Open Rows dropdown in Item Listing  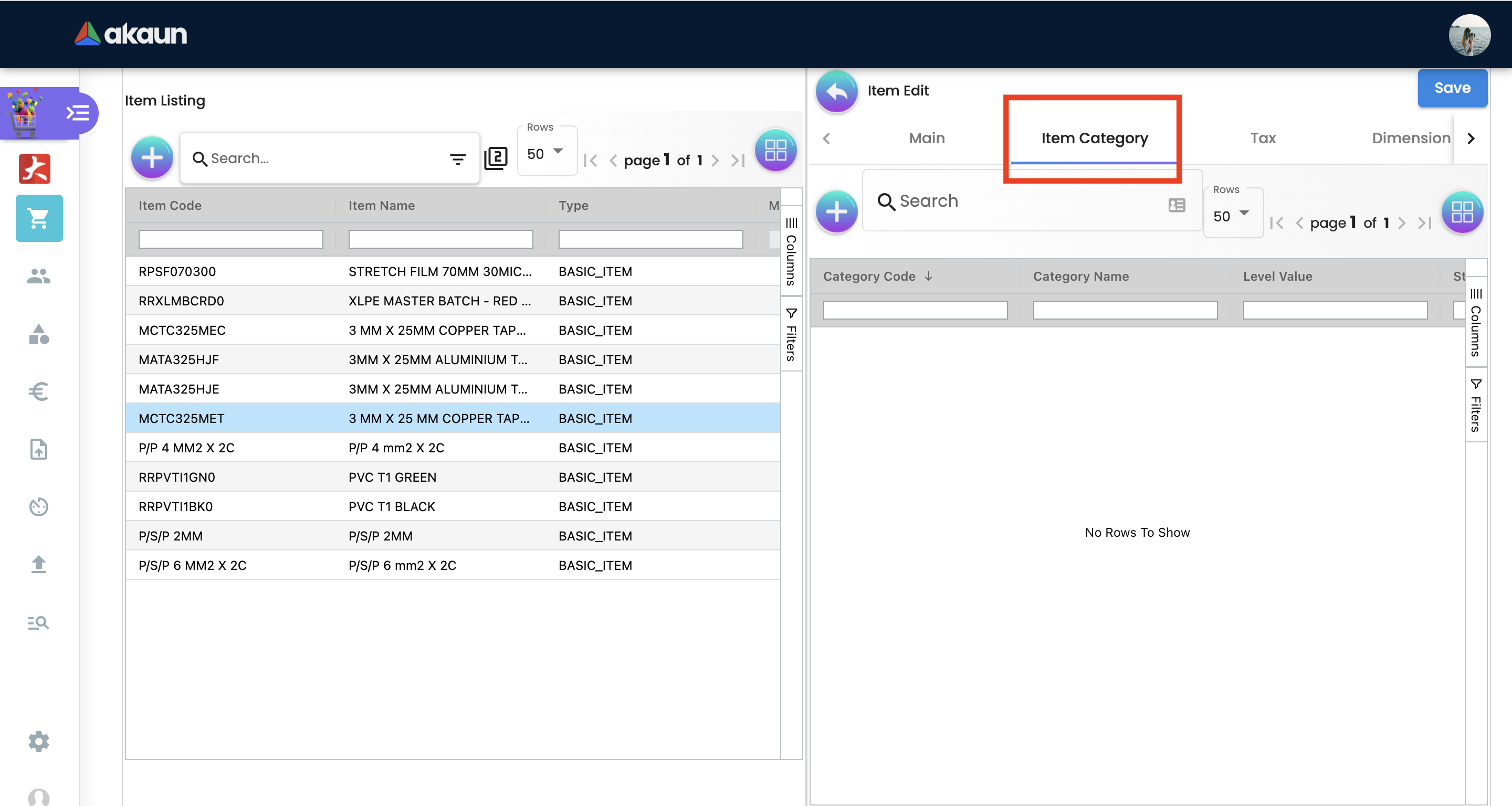[x=545, y=154]
